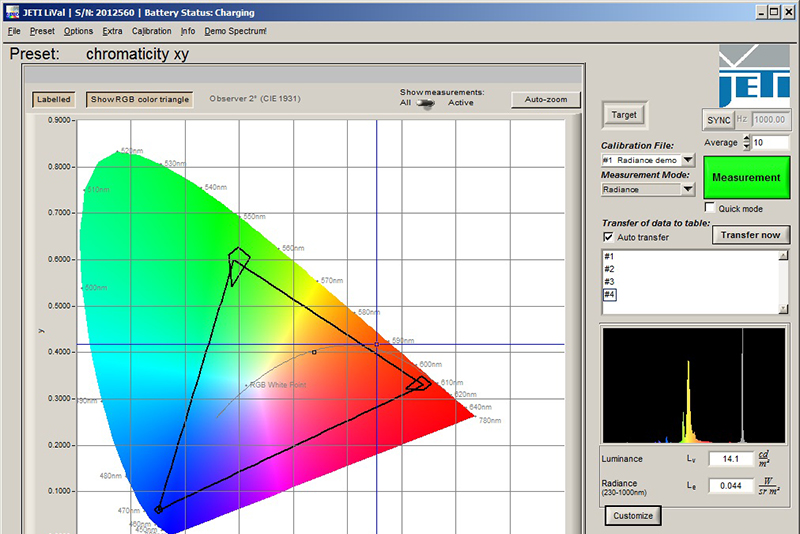Screen dimensions: 800x534
Task: Flip the Show measurements All/Active switch
Action: coord(425,103)
